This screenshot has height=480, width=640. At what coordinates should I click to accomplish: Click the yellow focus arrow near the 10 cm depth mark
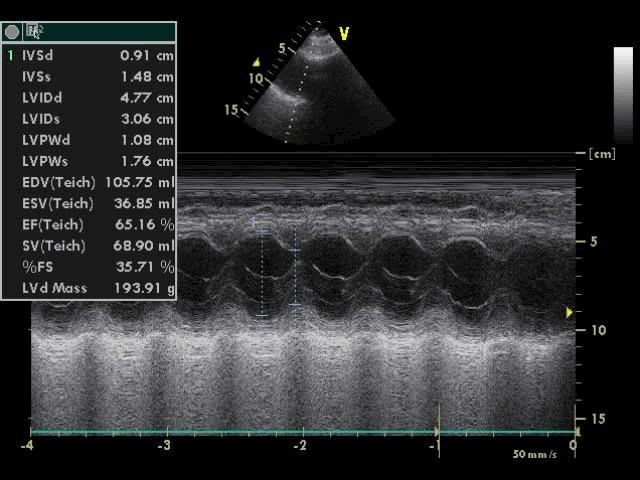point(569,313)
